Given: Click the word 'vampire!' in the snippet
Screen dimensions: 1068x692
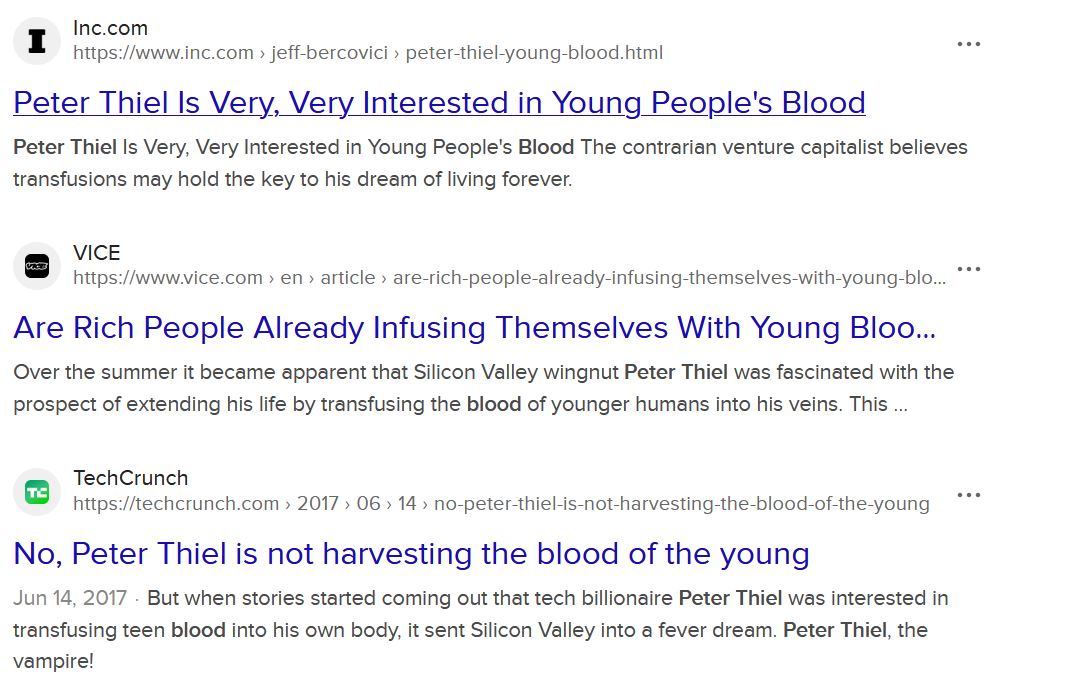Looking at the screenshot, I should click(53, 661).
